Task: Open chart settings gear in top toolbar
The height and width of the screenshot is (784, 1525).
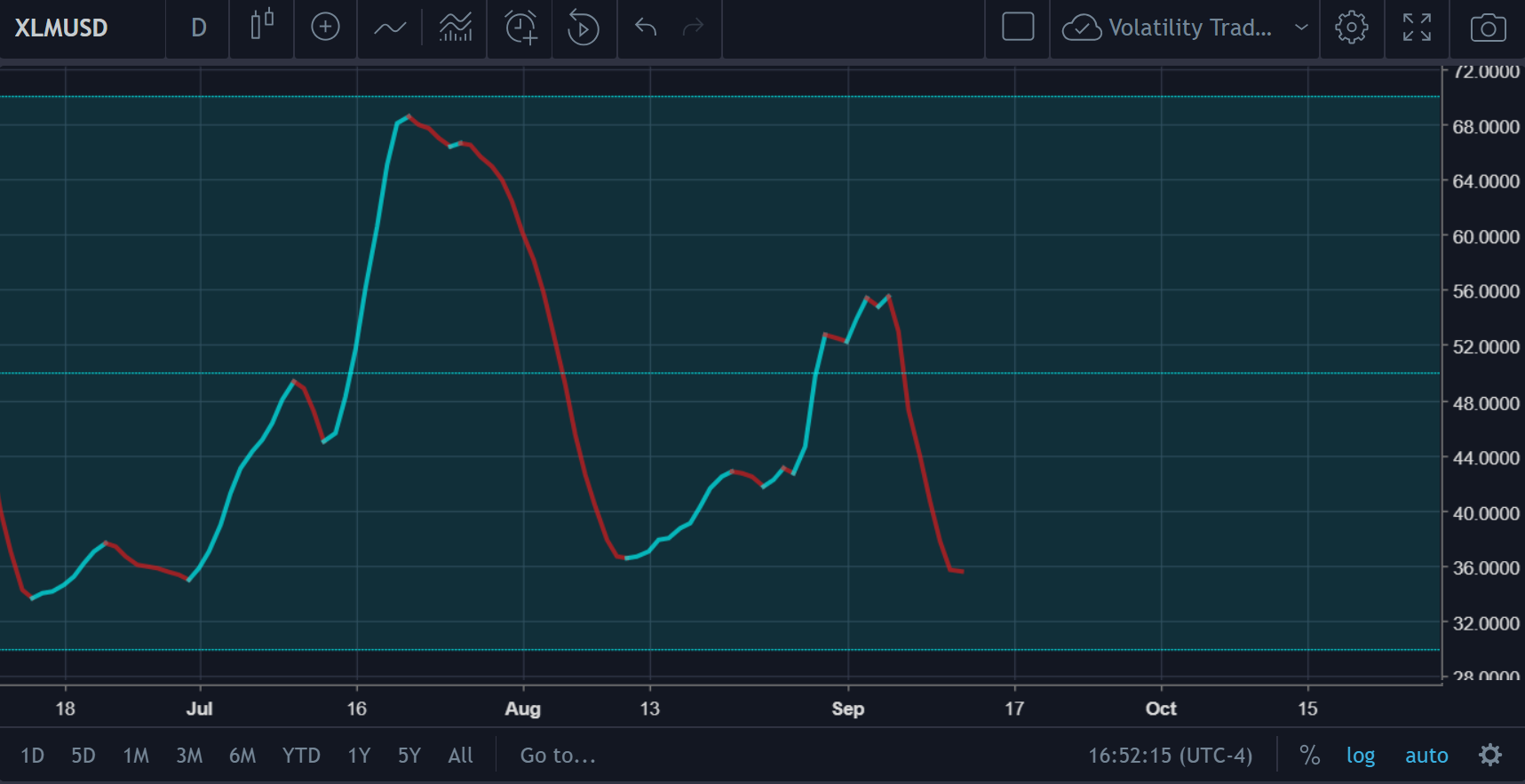Action: click(1352, 28)
